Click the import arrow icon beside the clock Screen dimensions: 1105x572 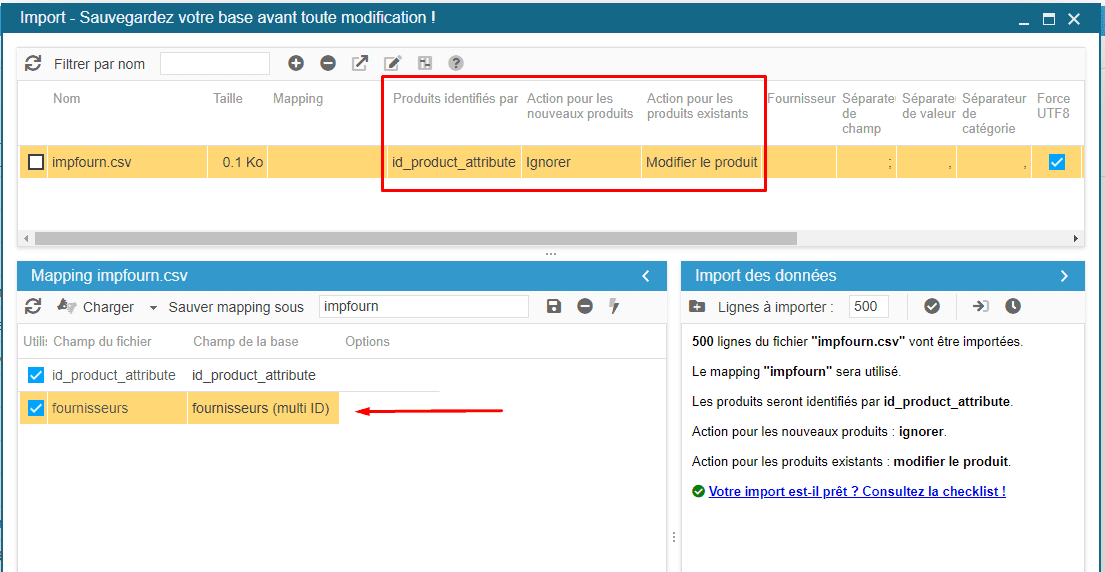pos(981,306)
